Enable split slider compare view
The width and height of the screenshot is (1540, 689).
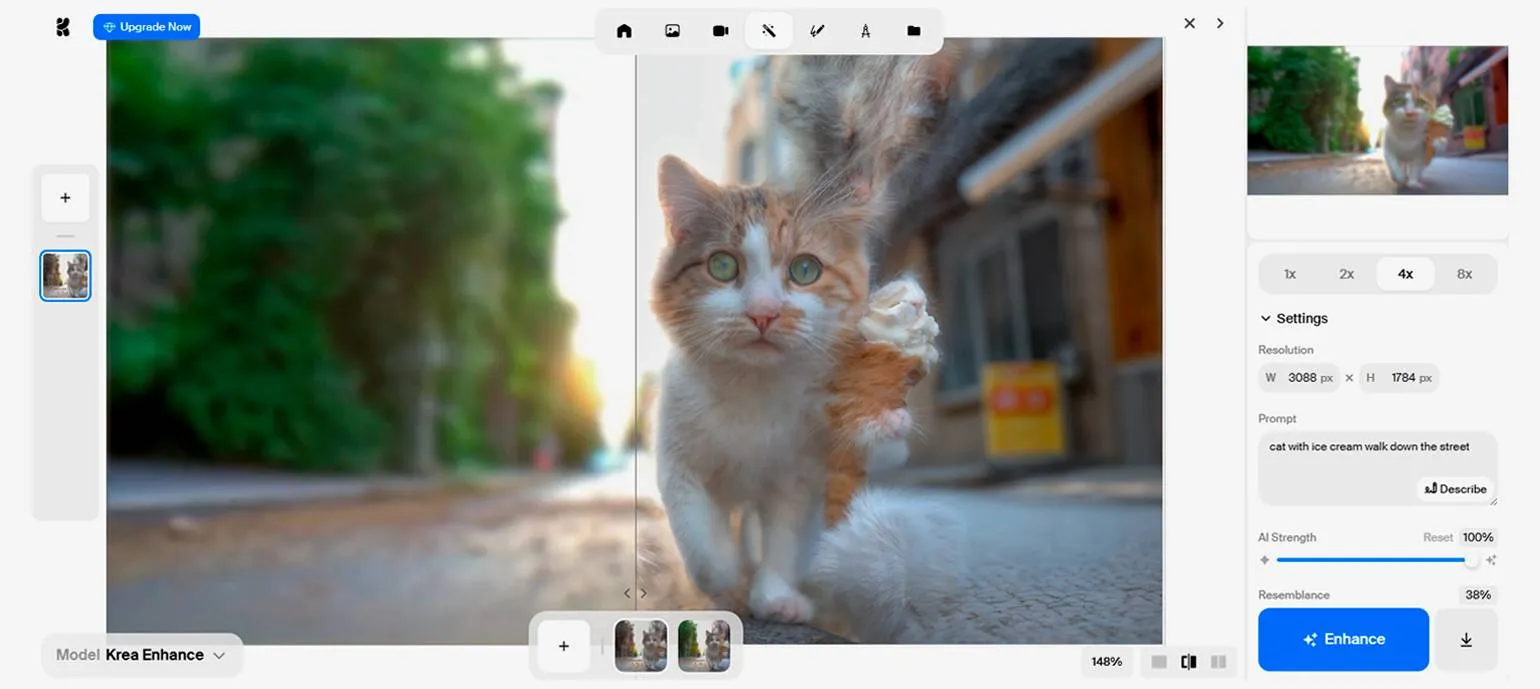point(1188,662)
